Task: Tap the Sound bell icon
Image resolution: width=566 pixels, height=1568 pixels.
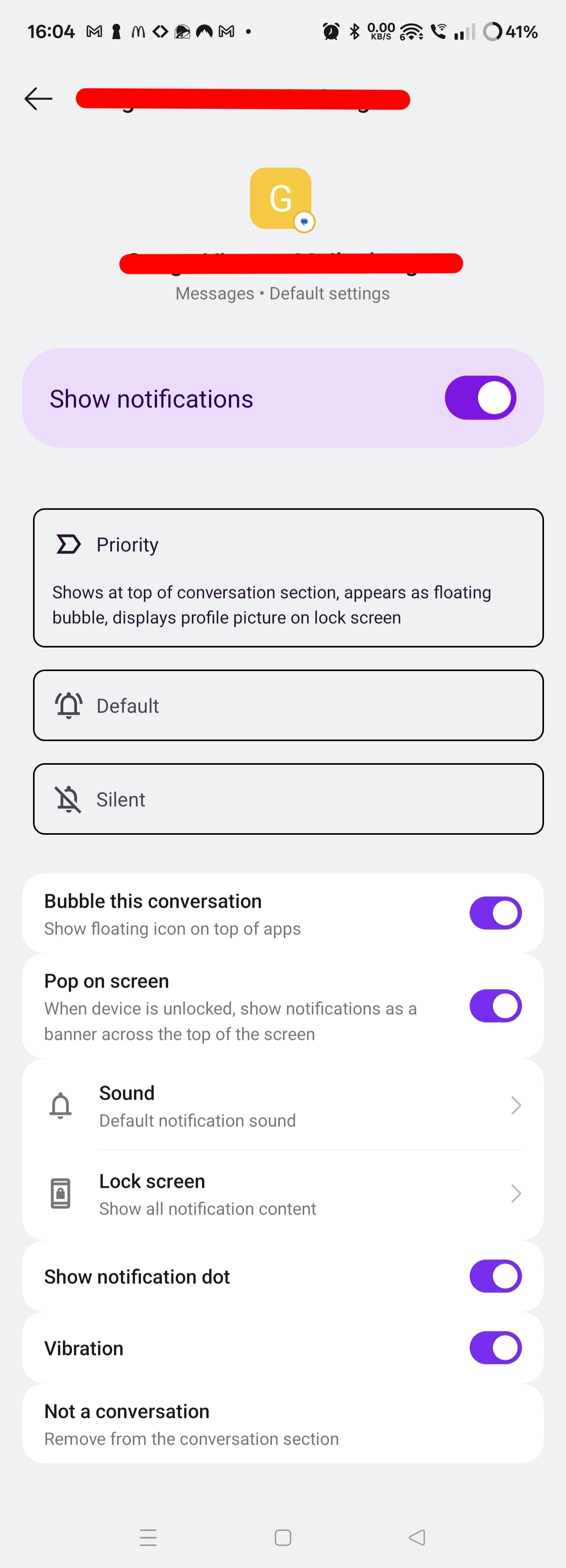Action: [60, 1105]
